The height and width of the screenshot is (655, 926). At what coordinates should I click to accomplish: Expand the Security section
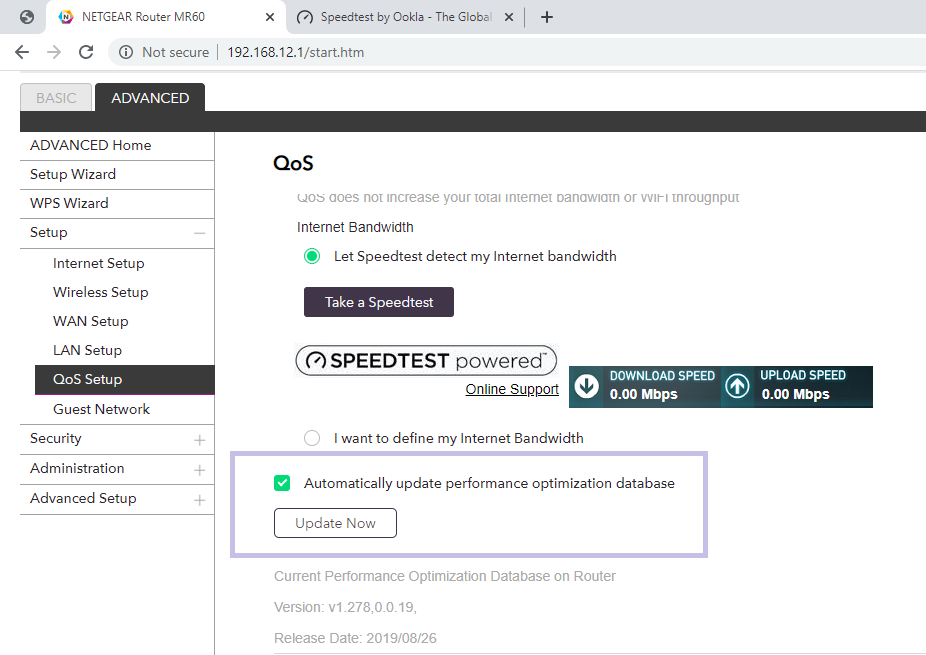tap(200, 440)
